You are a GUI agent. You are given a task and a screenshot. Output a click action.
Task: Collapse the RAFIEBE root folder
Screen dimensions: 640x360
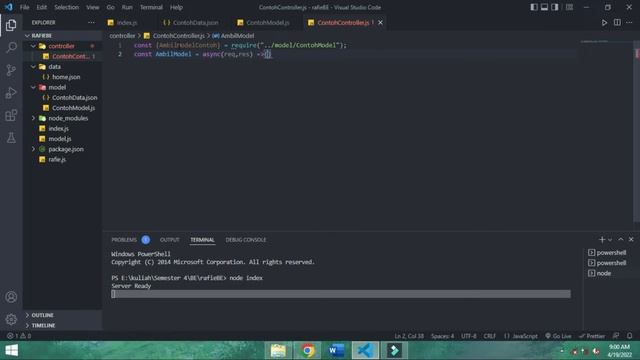pyautogui.click(x=62, y=36)
